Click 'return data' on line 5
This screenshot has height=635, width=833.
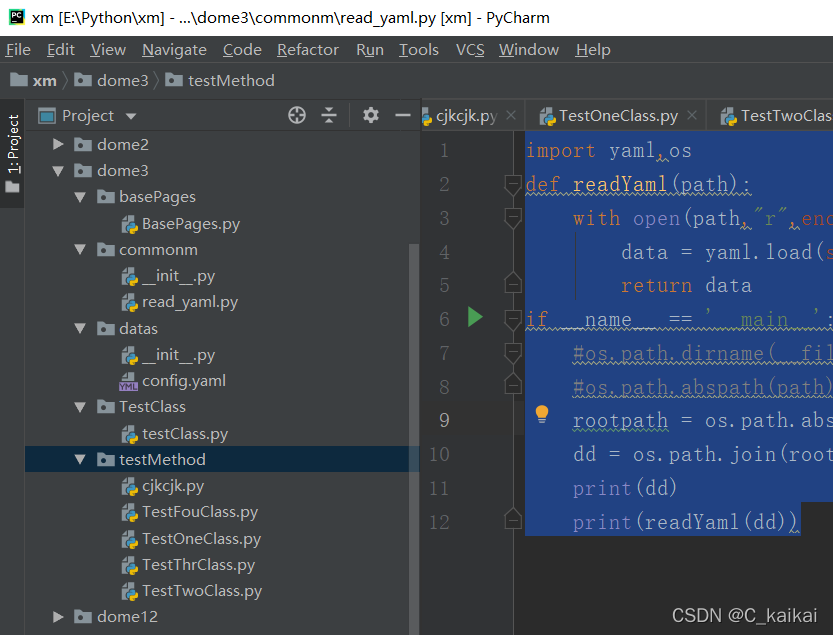click(x=686, y=285)
